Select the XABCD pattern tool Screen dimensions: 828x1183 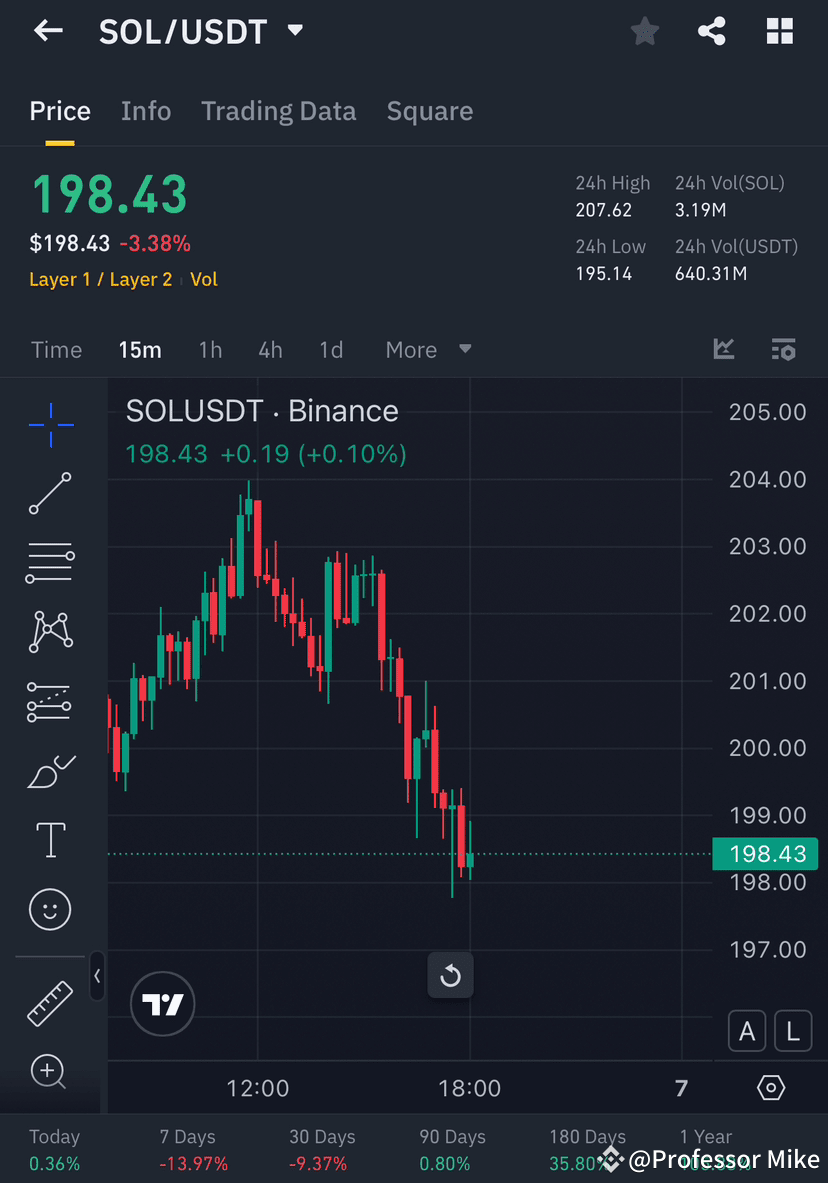tap(50, 632)
